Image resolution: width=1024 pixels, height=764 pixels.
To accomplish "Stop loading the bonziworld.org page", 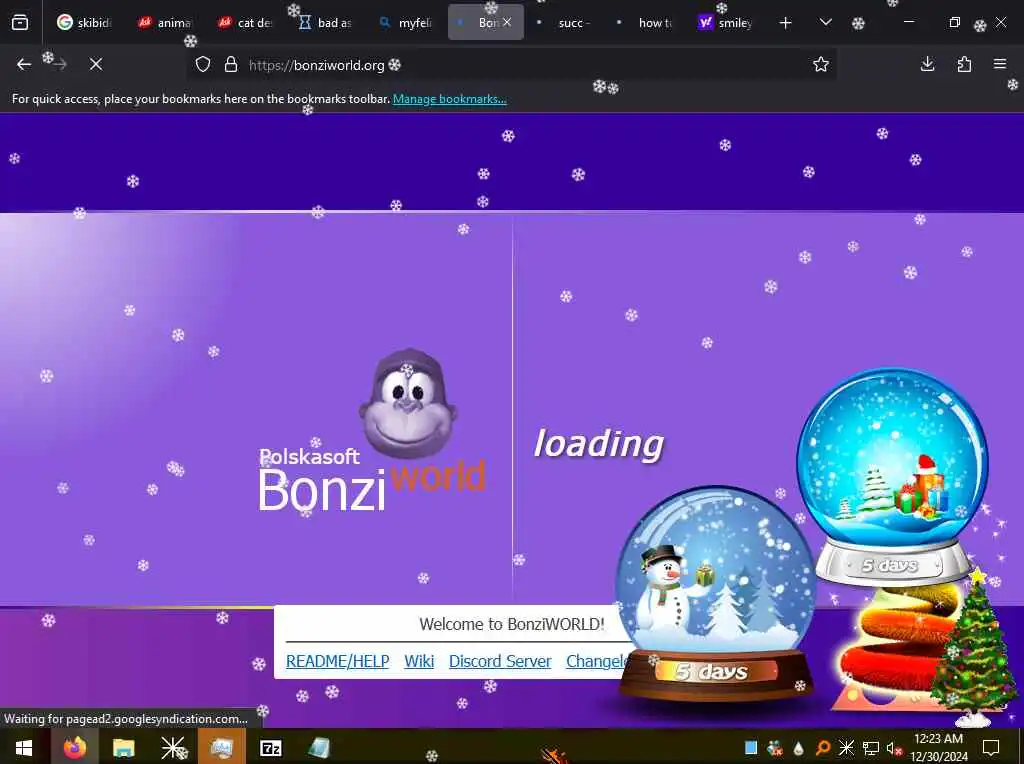I will (x=96, y=64).
